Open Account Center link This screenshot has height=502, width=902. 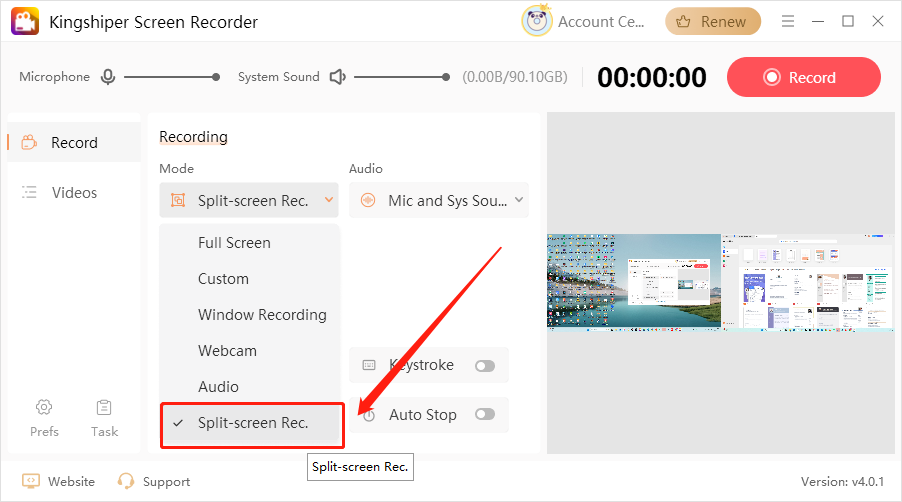(x=601, y=22)
